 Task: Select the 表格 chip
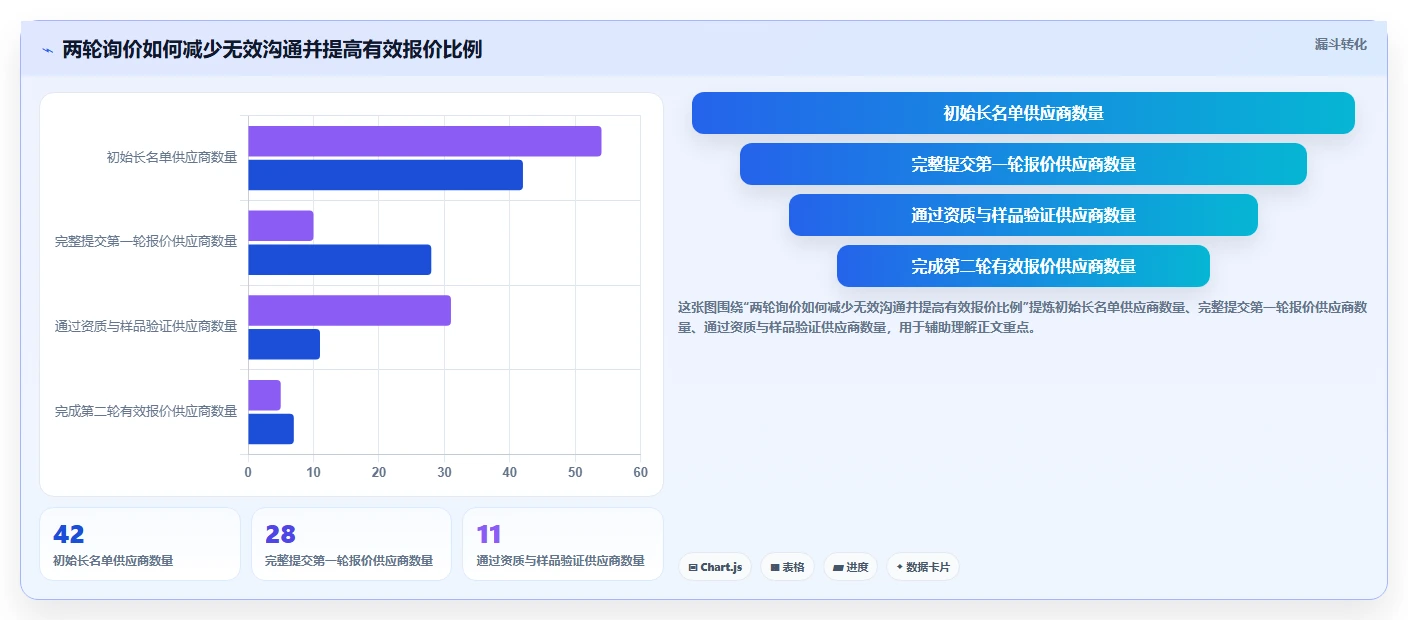pyautogui.click(x=788, y=567)
